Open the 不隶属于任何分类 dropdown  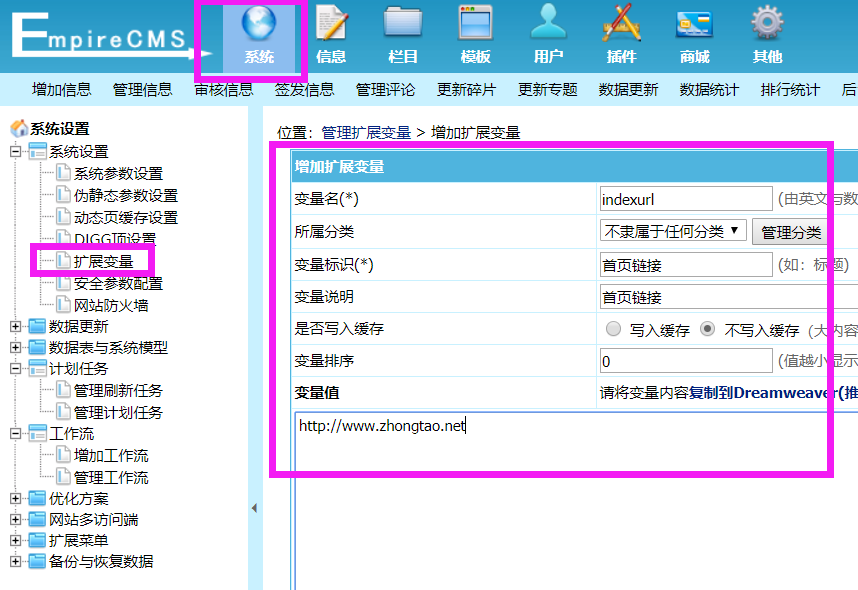tap(673, 231)
